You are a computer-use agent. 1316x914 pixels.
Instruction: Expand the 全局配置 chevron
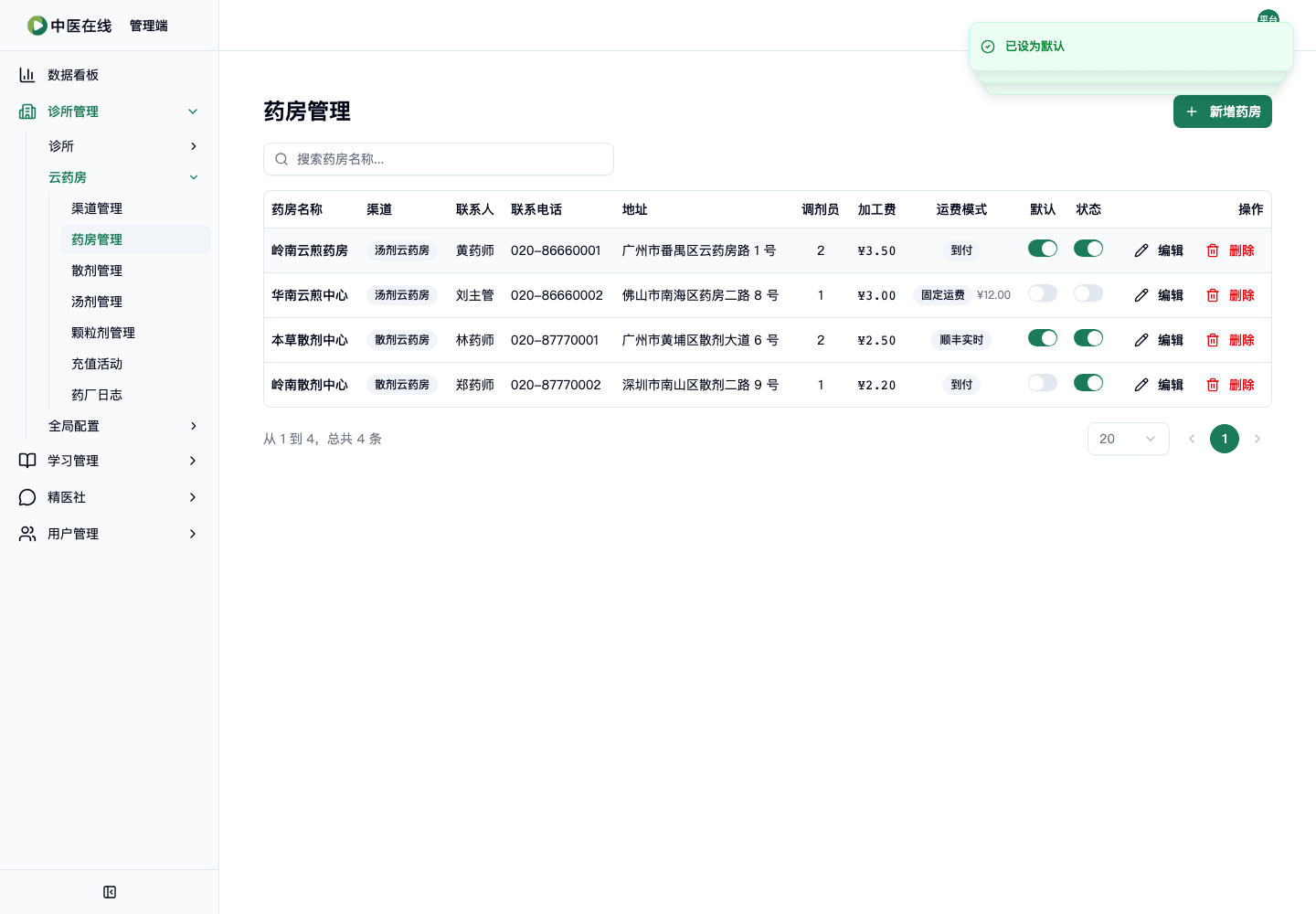[193, 426]
